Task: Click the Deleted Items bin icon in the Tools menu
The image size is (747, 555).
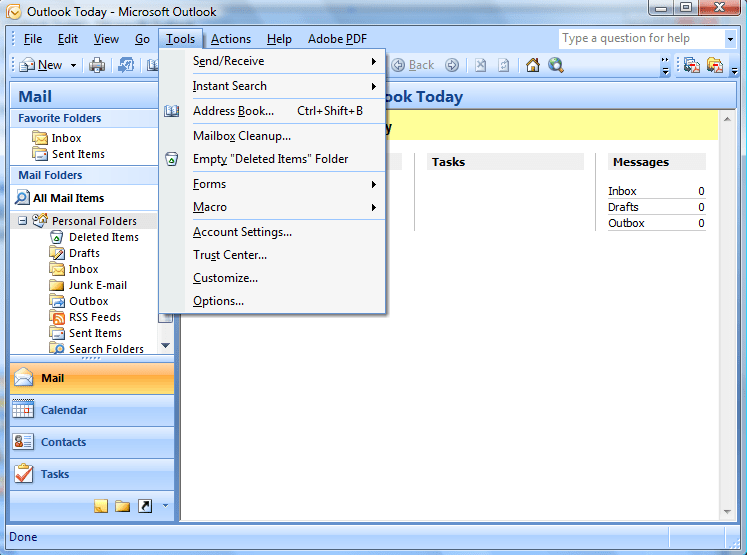Action: (172, 159)
